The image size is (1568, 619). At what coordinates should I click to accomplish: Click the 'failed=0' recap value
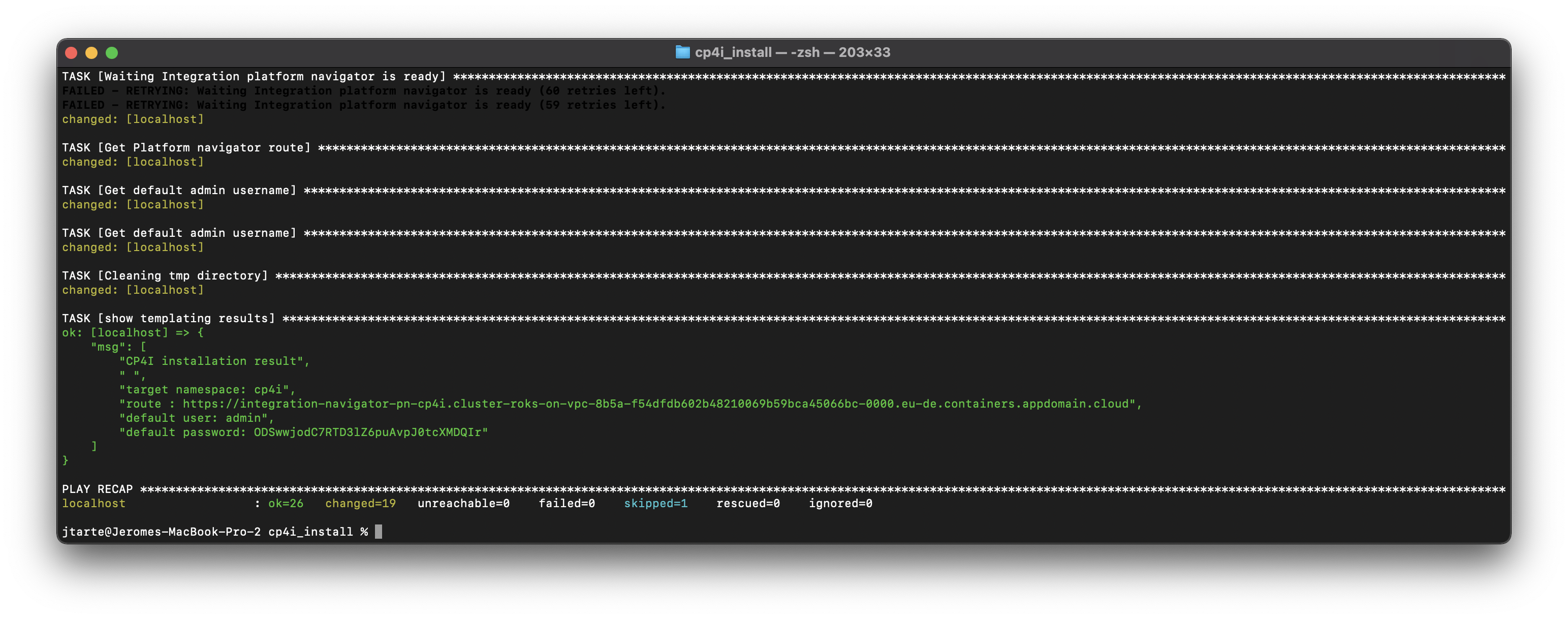566,503
